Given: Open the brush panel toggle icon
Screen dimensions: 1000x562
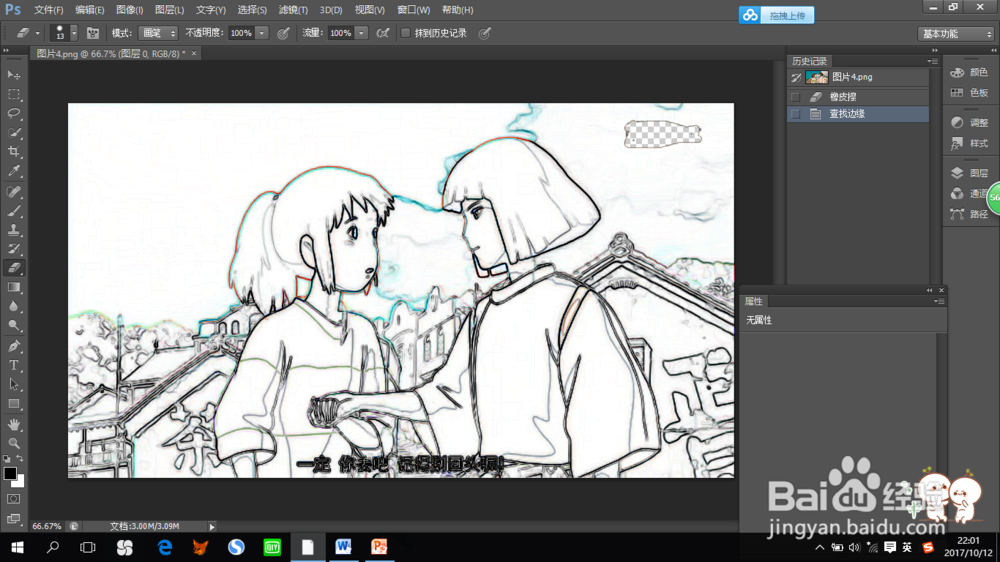Looking at the screenshot, I should (x=92, y=33).
